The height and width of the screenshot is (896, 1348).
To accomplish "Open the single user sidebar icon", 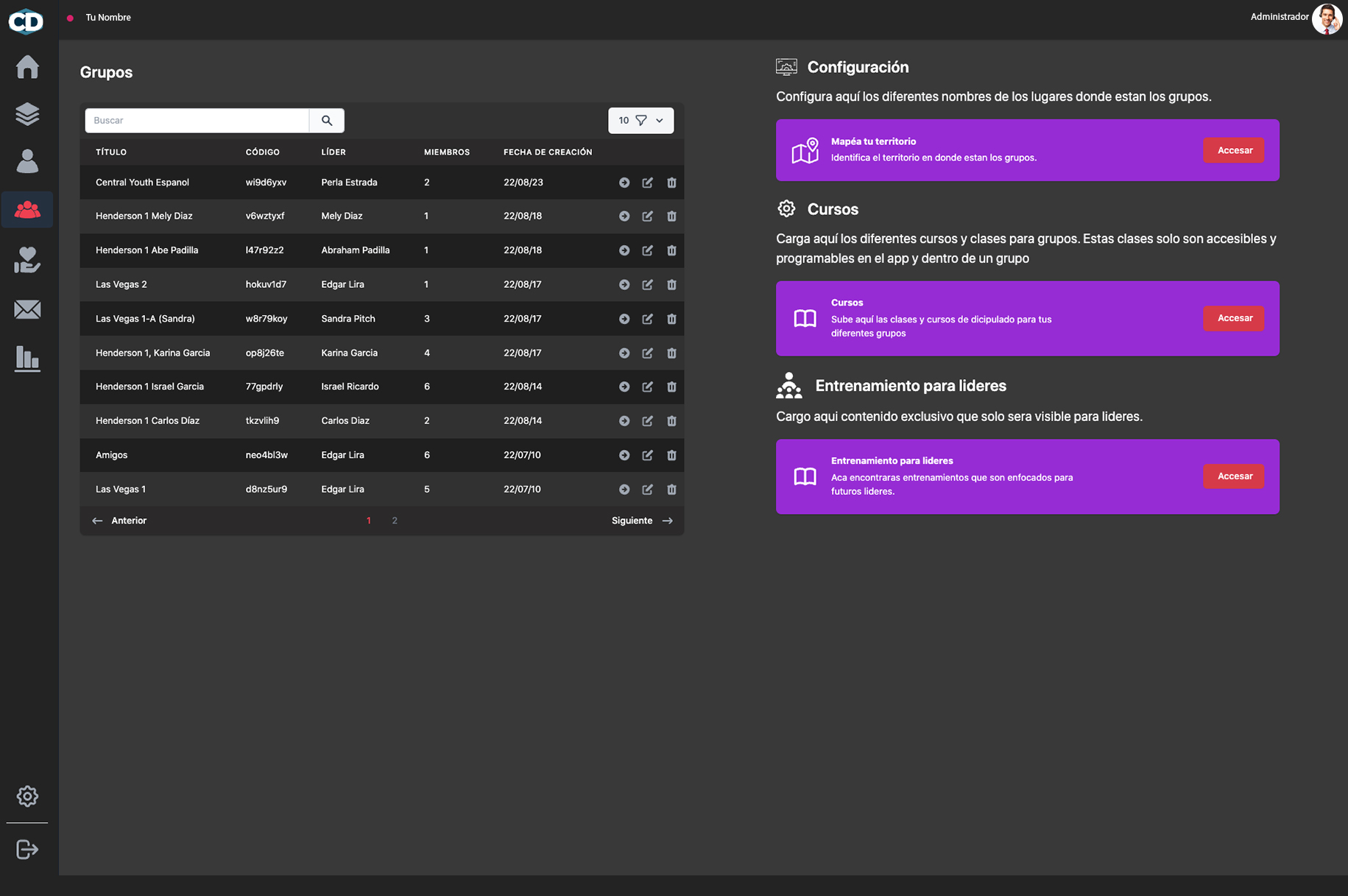I will click(x=27, y=160).
